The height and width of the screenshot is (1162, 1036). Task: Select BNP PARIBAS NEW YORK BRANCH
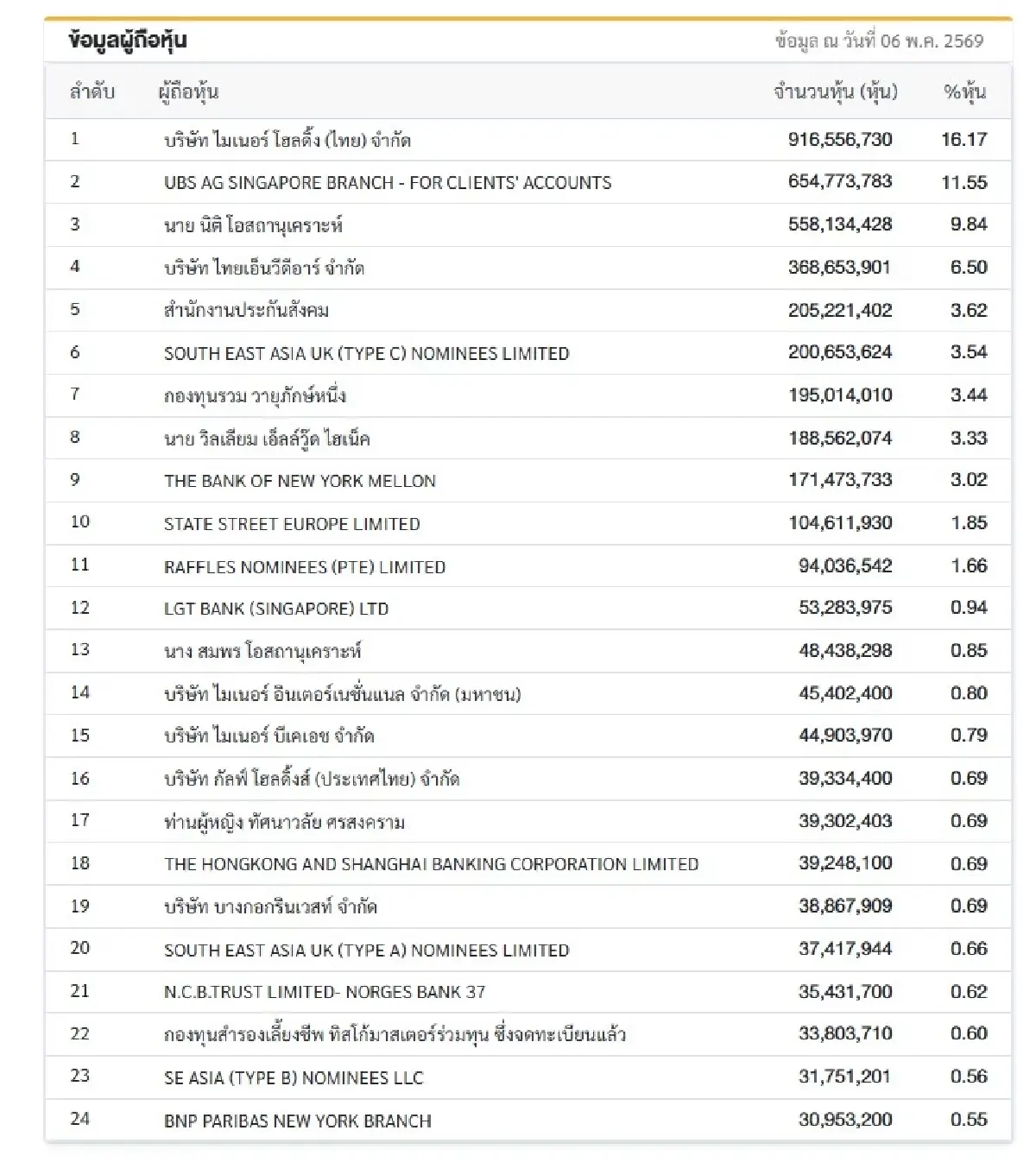coord(298,1121)
